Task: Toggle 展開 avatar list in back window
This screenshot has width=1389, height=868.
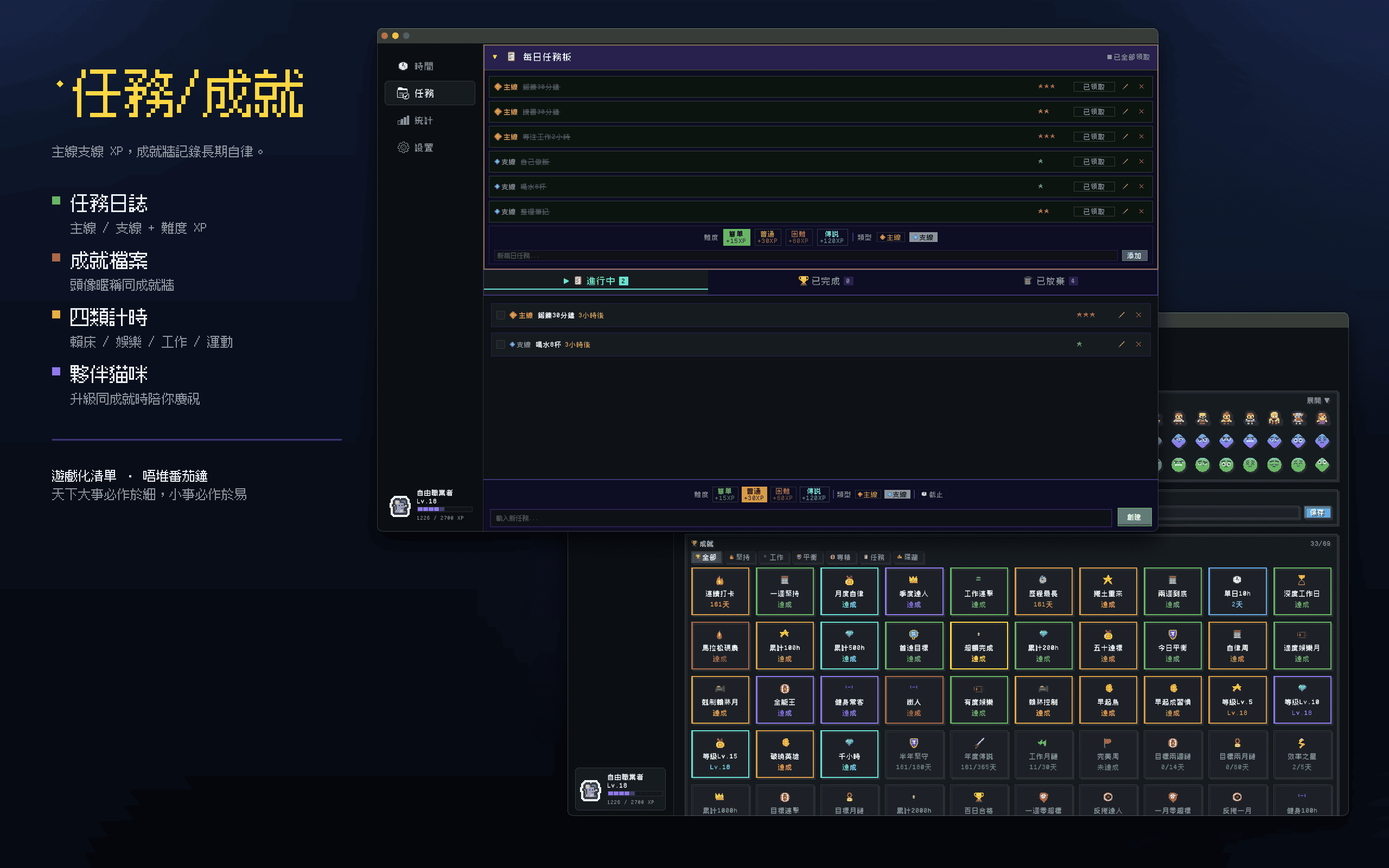Action: click(x=1318, y=400)
